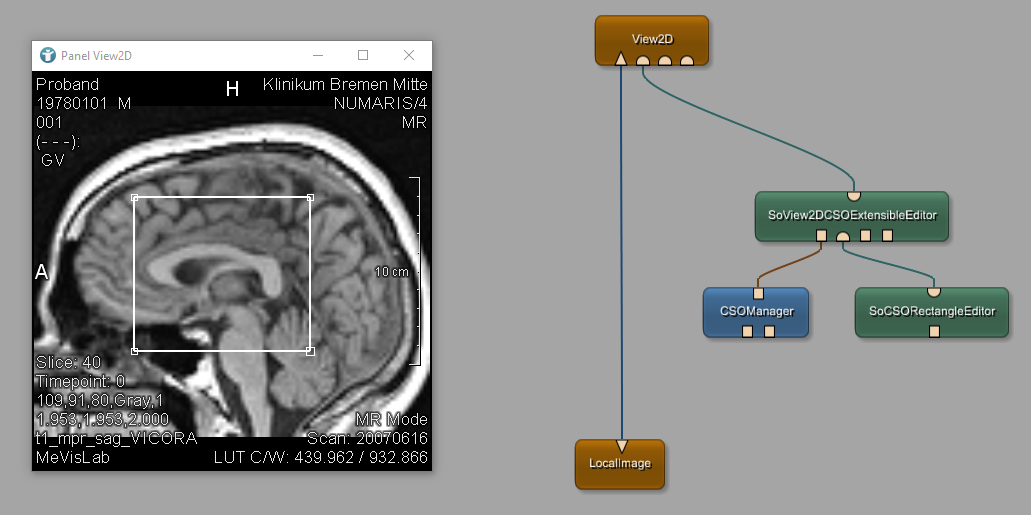Click the bottom-left handle of the rectangle contour
The height and width of the screenshot is (515, 1031).
coord(135,351)
